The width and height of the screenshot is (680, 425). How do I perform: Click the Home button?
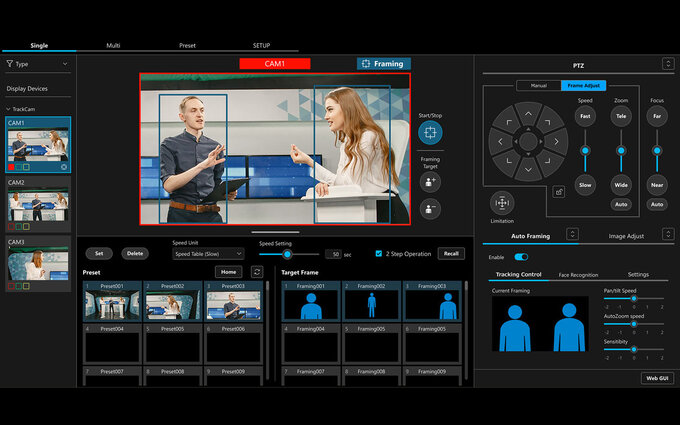tap(229, 272)
